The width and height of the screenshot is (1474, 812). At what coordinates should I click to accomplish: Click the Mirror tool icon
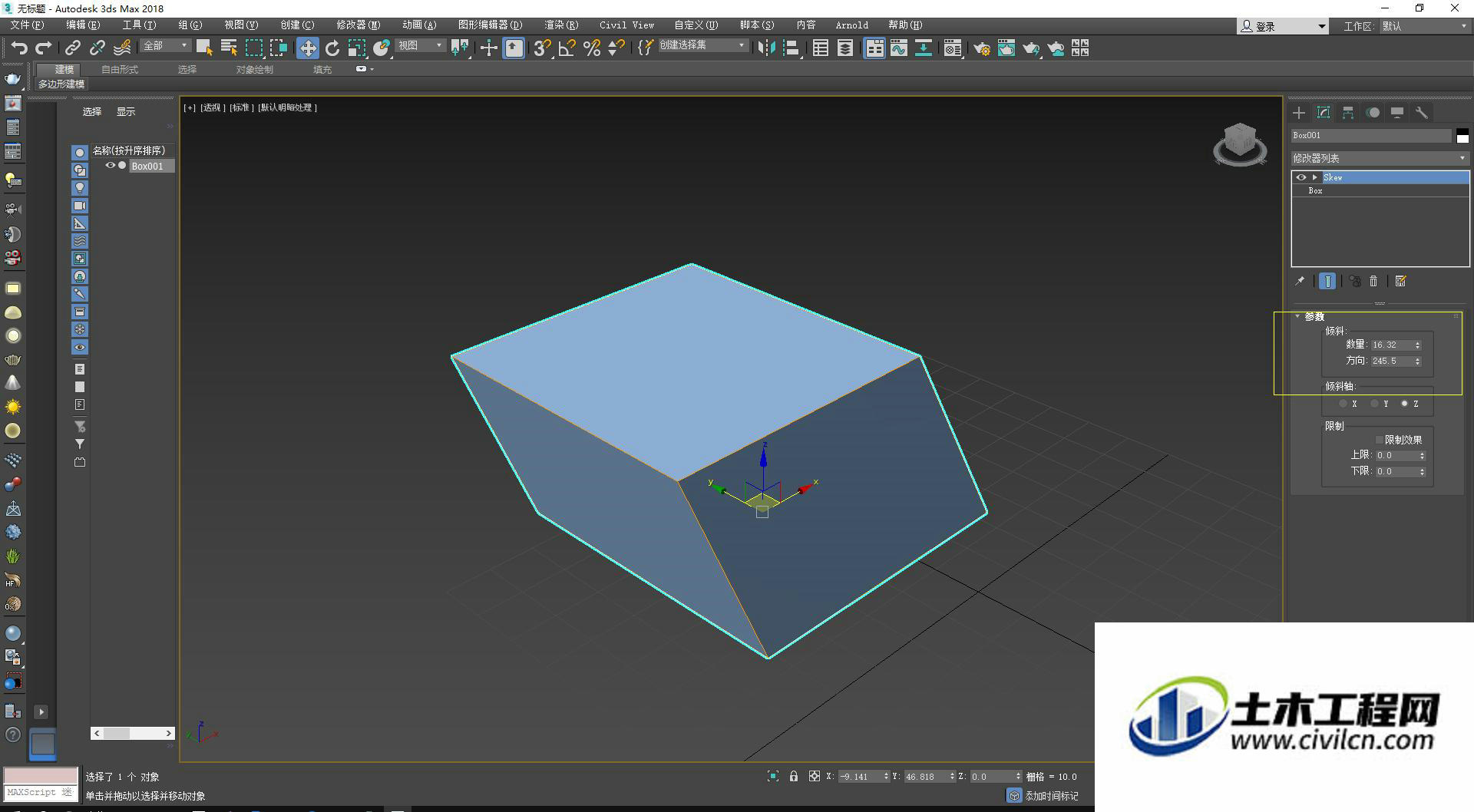tap(766, 48)
